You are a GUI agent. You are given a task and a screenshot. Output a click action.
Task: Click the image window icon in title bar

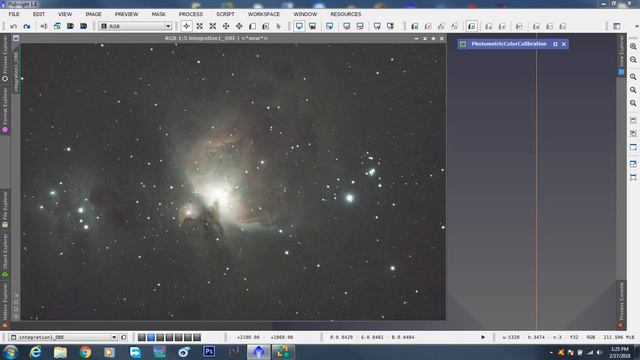pyautogui.click(x=16, y=38)
